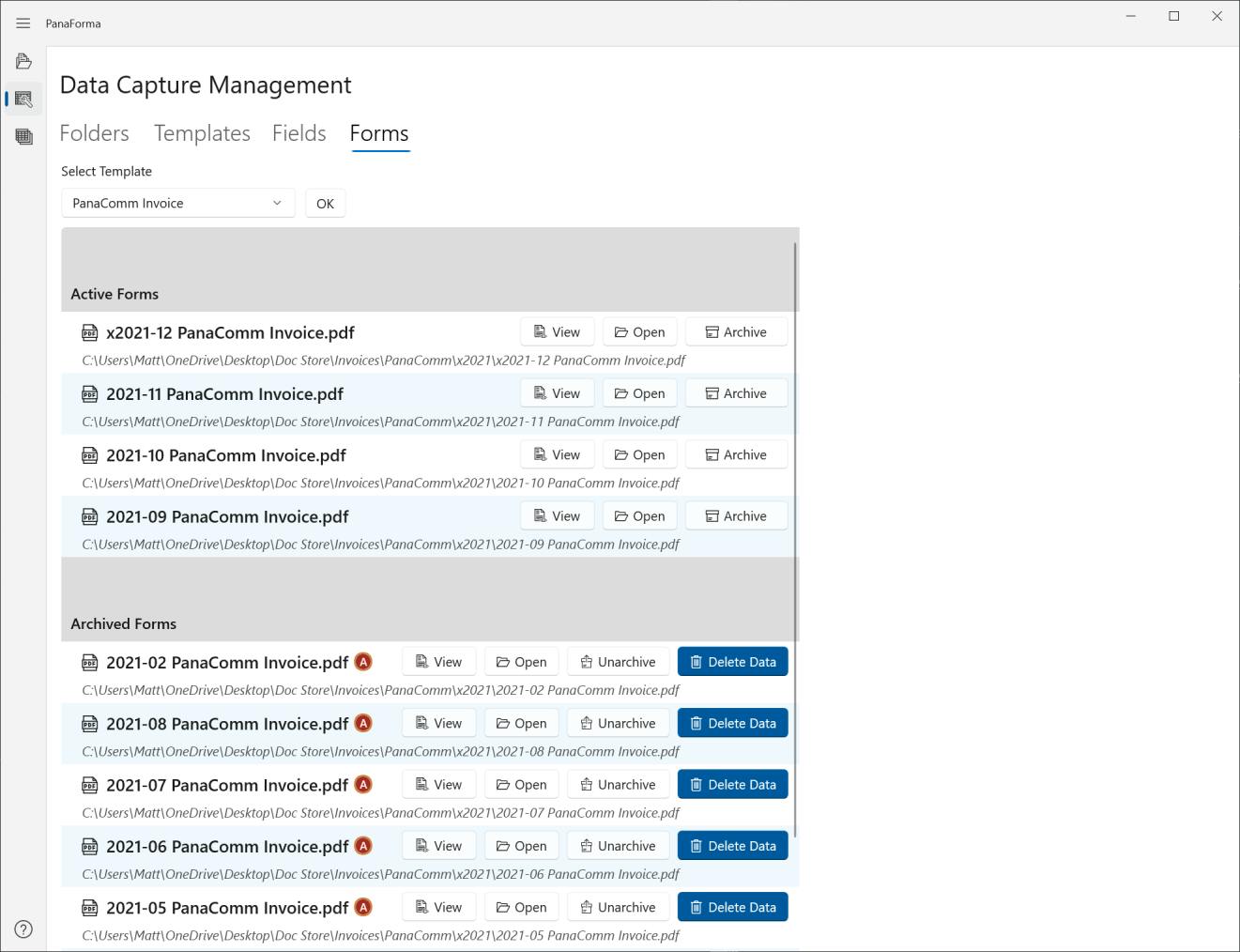Open the hamburger navigation menu
1240x952 pixels.
click(23, 23)
